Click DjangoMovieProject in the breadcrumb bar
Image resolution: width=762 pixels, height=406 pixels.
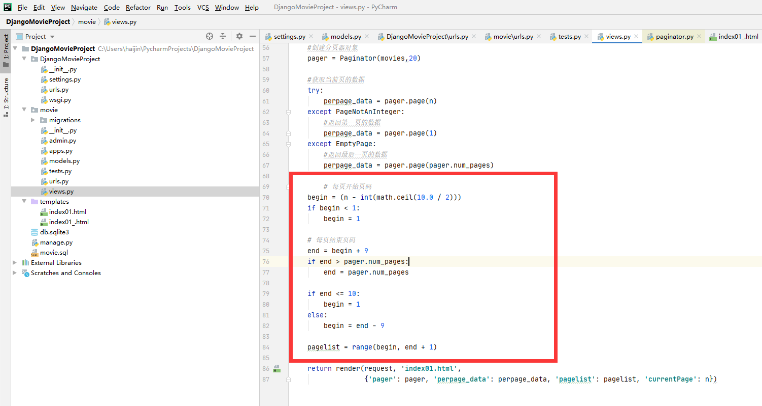38,22
